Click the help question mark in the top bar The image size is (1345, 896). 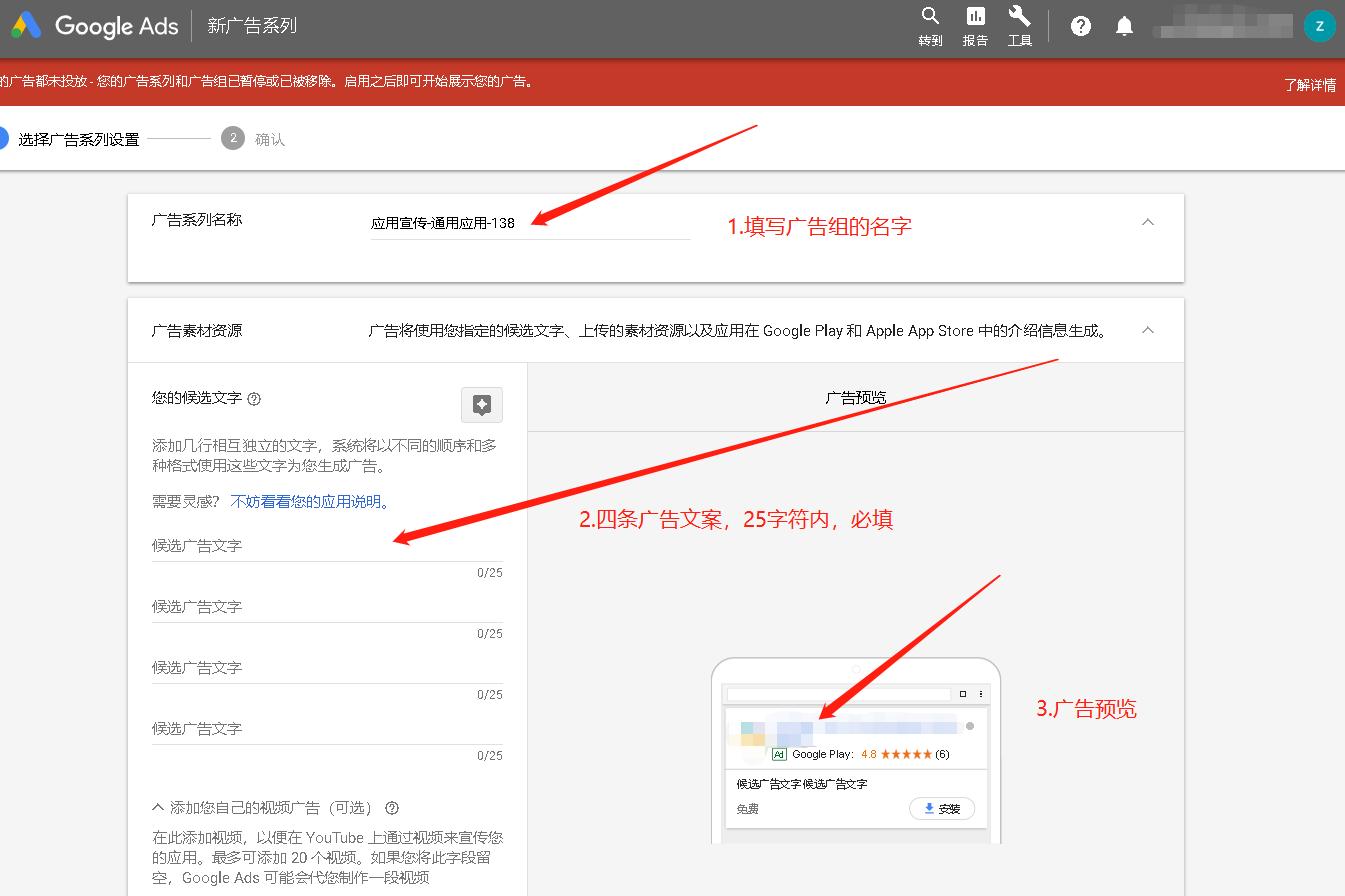pyautogui.click(x=1080, y=26)
